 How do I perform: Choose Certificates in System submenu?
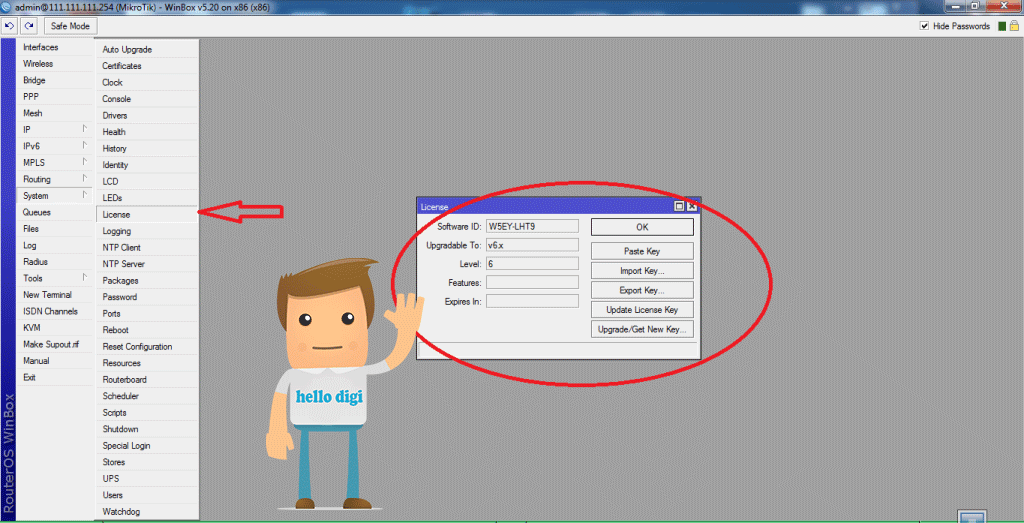coord(146,66)
